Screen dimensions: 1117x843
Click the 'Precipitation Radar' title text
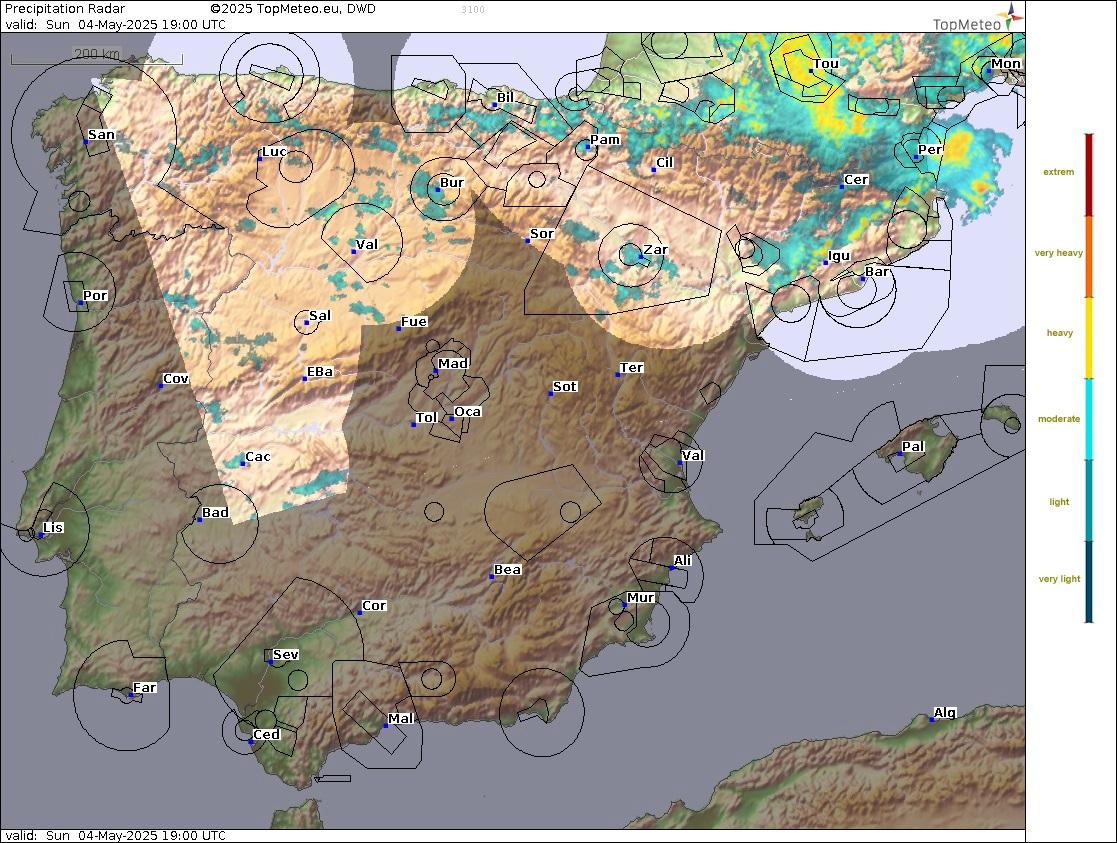coord(65,9)
